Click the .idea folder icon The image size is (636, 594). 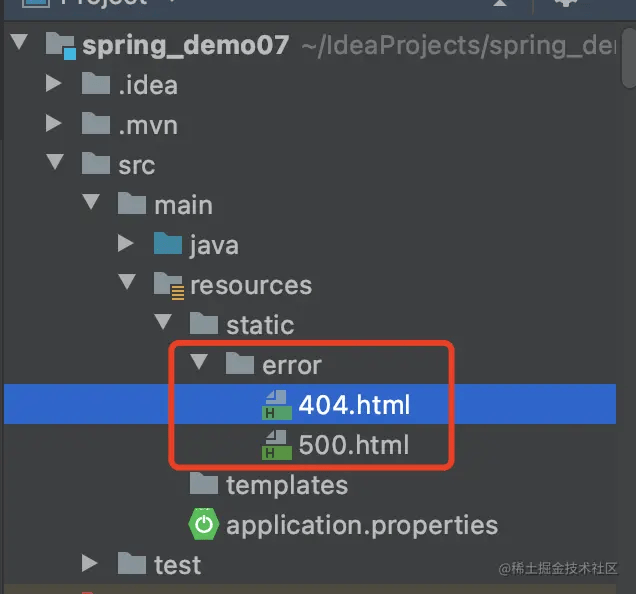pyautogui.click(x=96, y=85)
